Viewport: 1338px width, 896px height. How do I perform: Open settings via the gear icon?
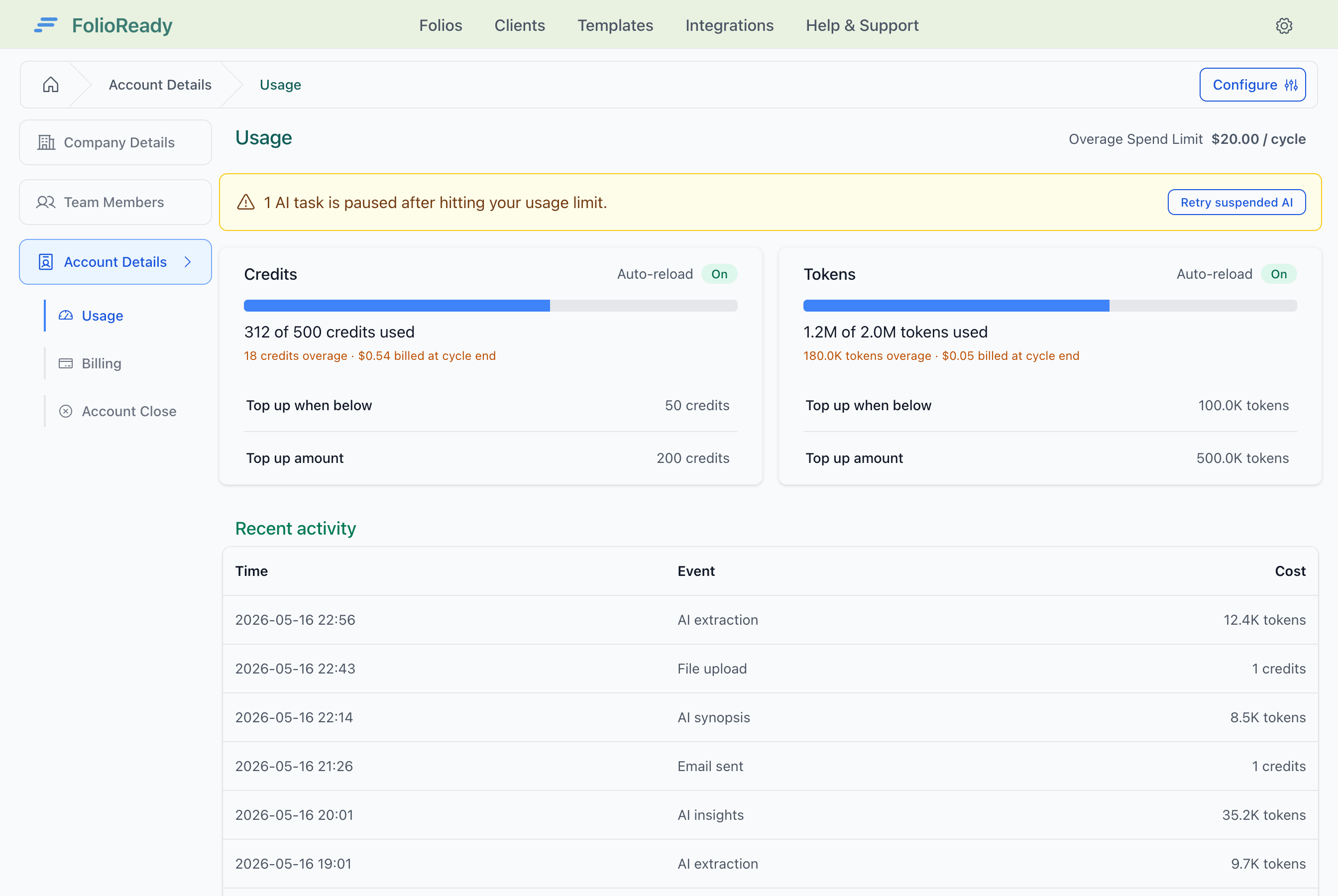point(1284,26)
